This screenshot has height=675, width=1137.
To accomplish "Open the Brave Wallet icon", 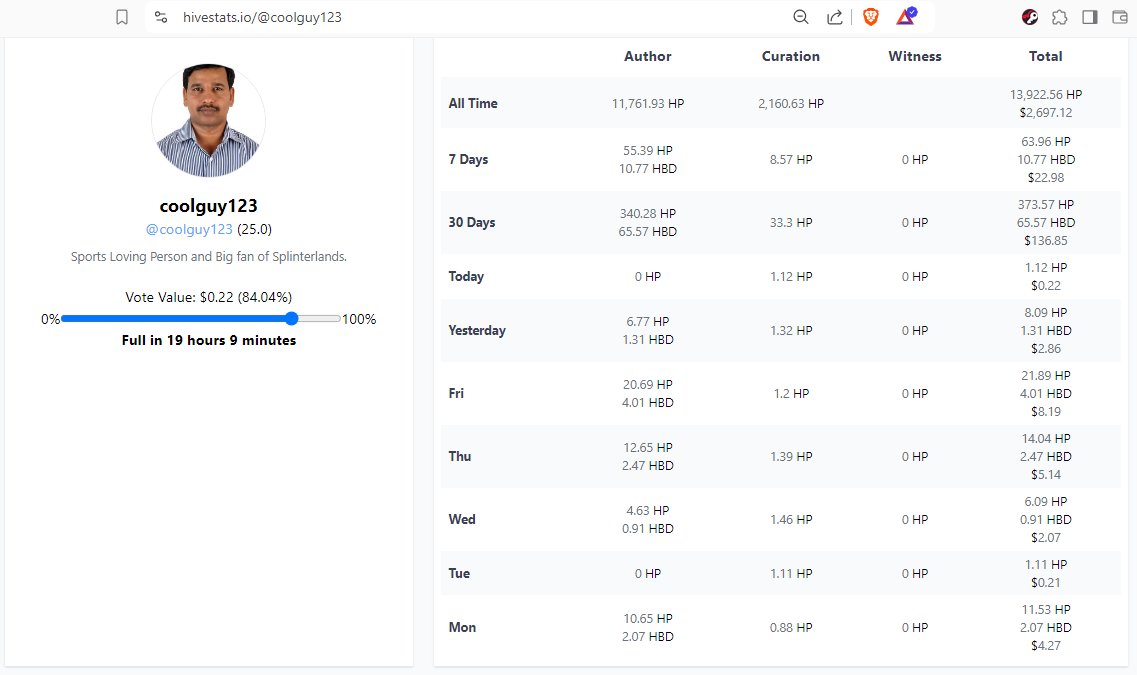I will coord(1120,17).
